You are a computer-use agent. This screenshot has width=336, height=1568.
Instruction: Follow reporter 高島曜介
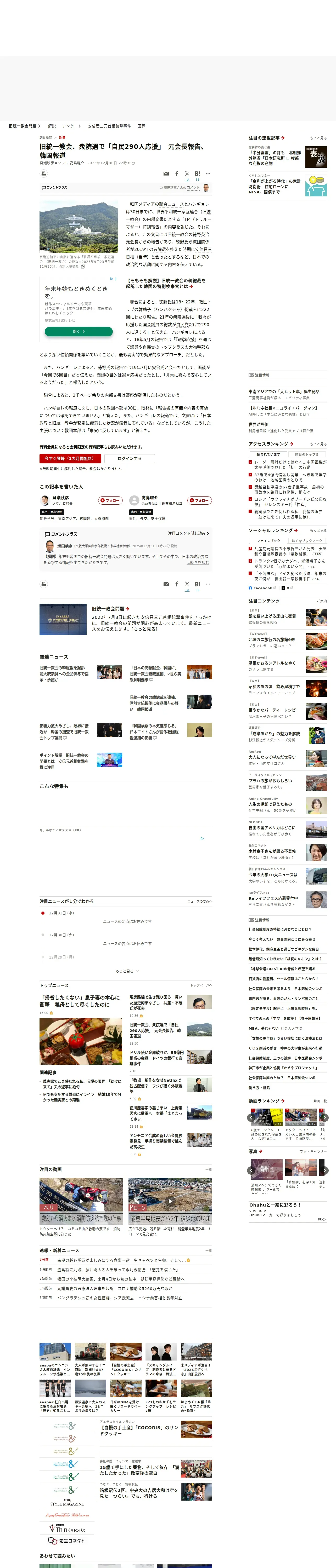199,500
